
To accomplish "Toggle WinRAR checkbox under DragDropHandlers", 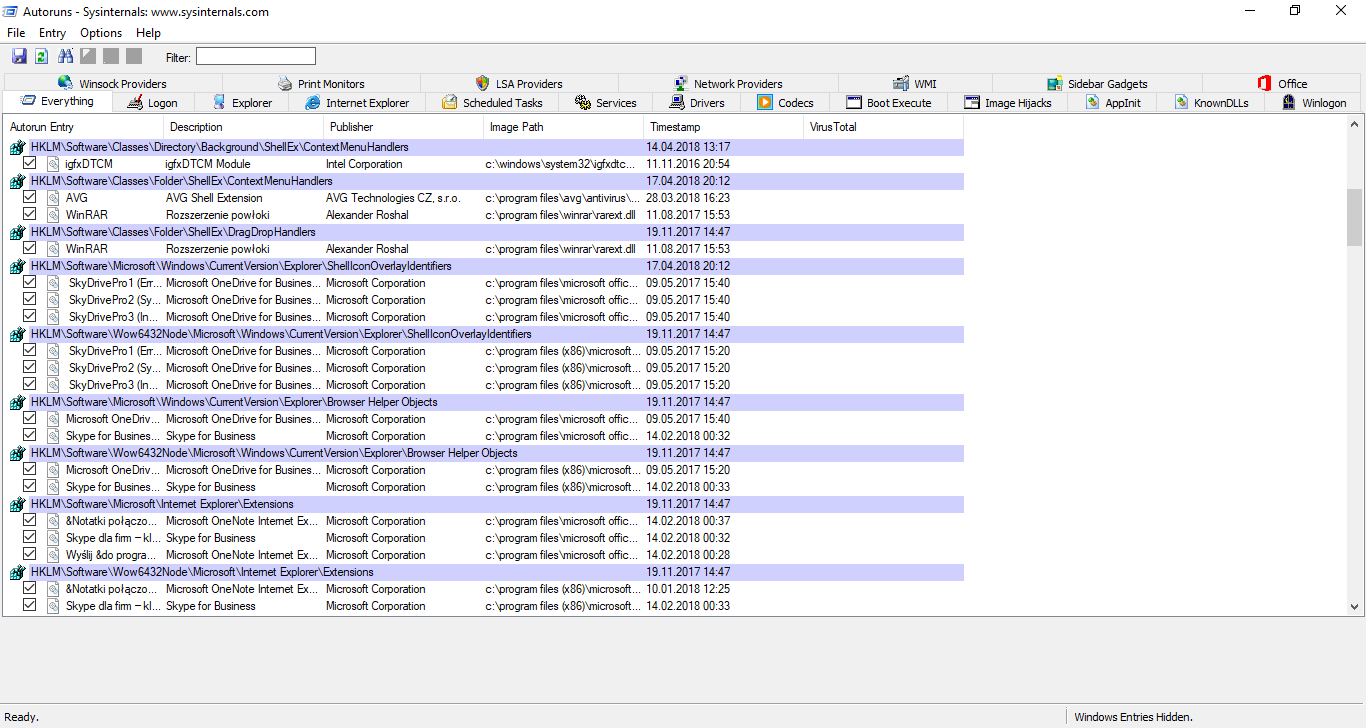I will tap(29, 248).
